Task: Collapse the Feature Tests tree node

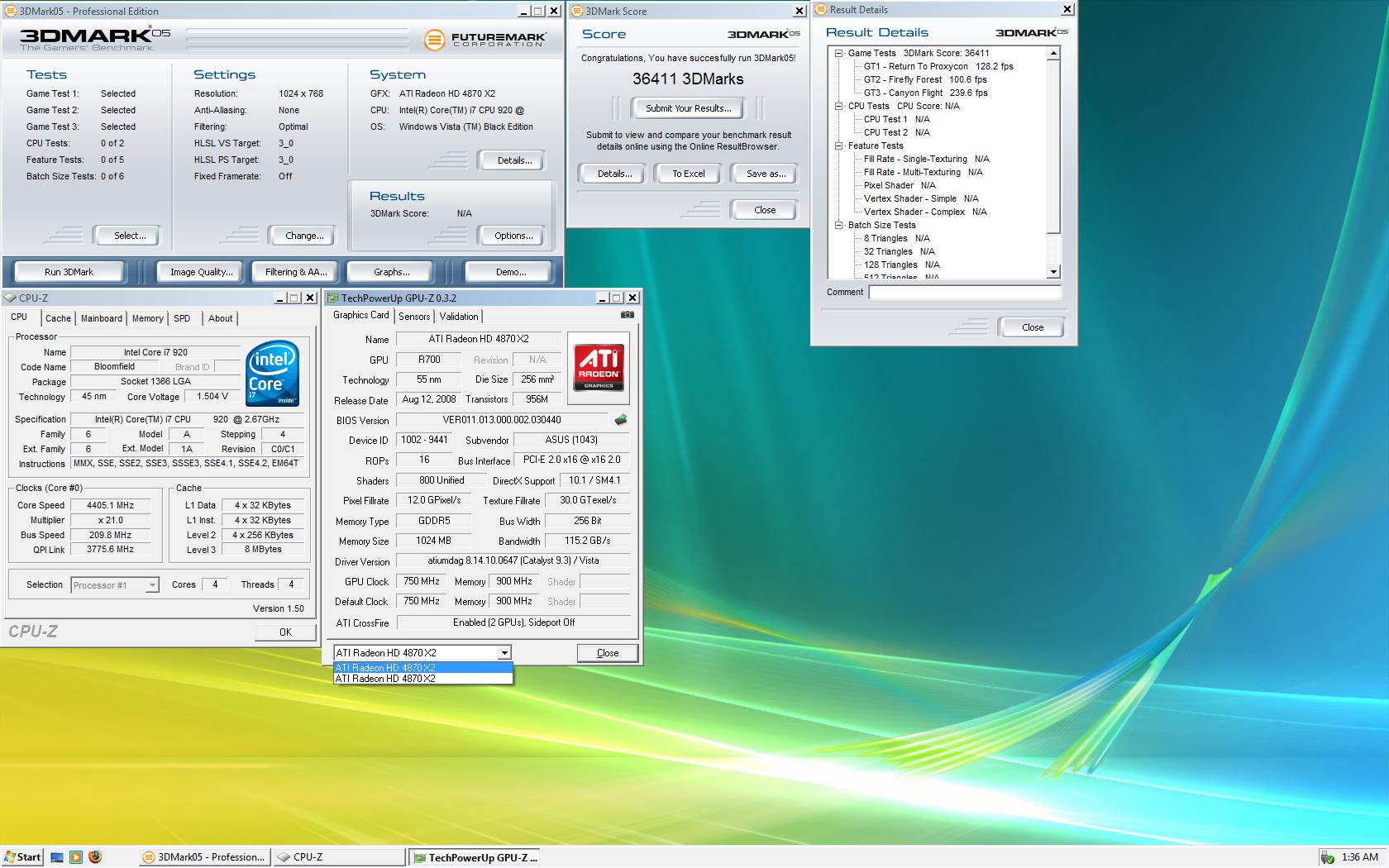Action: tap(838, 145)
